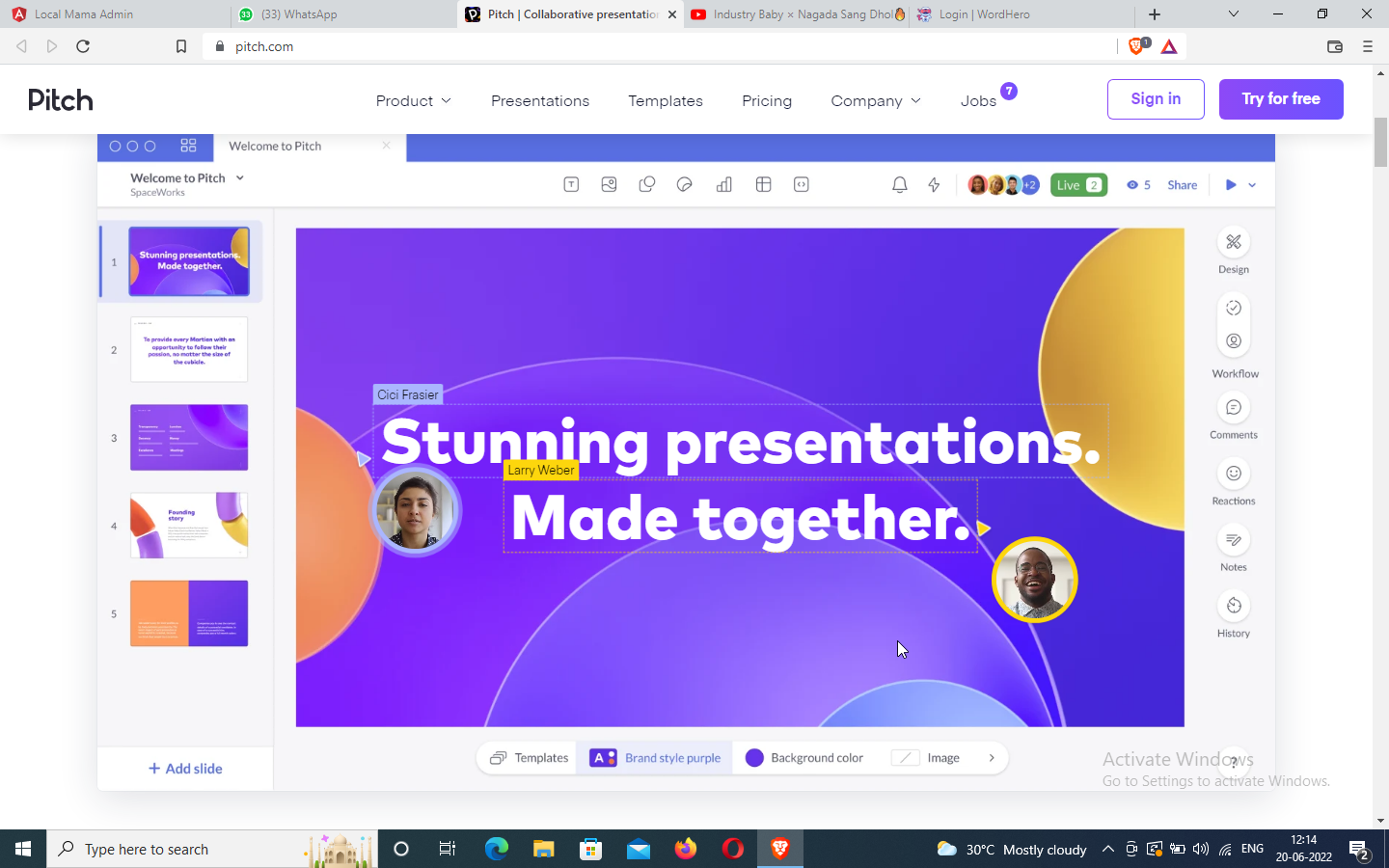Expand the Product dropdown menu
This screenshot has width=1389, height=868.
(x=413, y=100)
